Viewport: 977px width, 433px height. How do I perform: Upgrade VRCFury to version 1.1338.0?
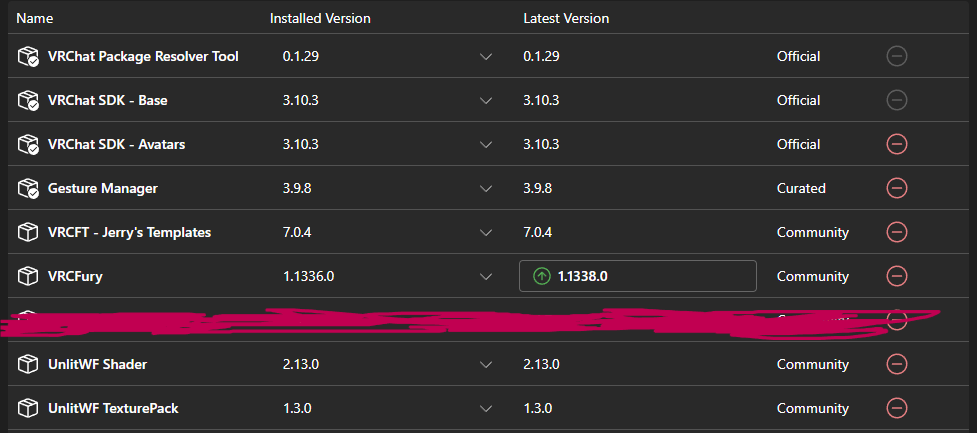click(x=637, y=276)
